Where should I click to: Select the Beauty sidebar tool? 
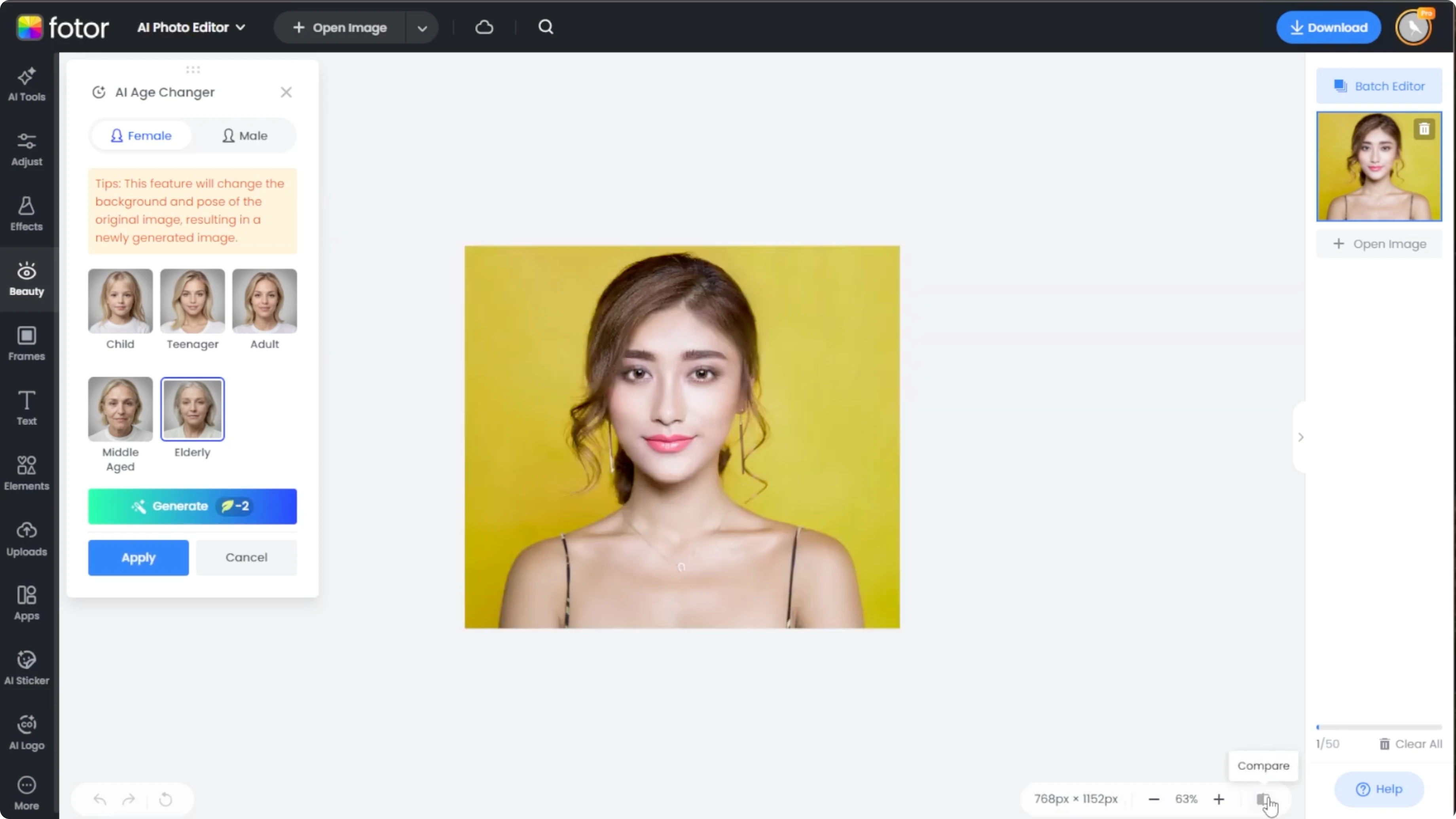(27, 279)
